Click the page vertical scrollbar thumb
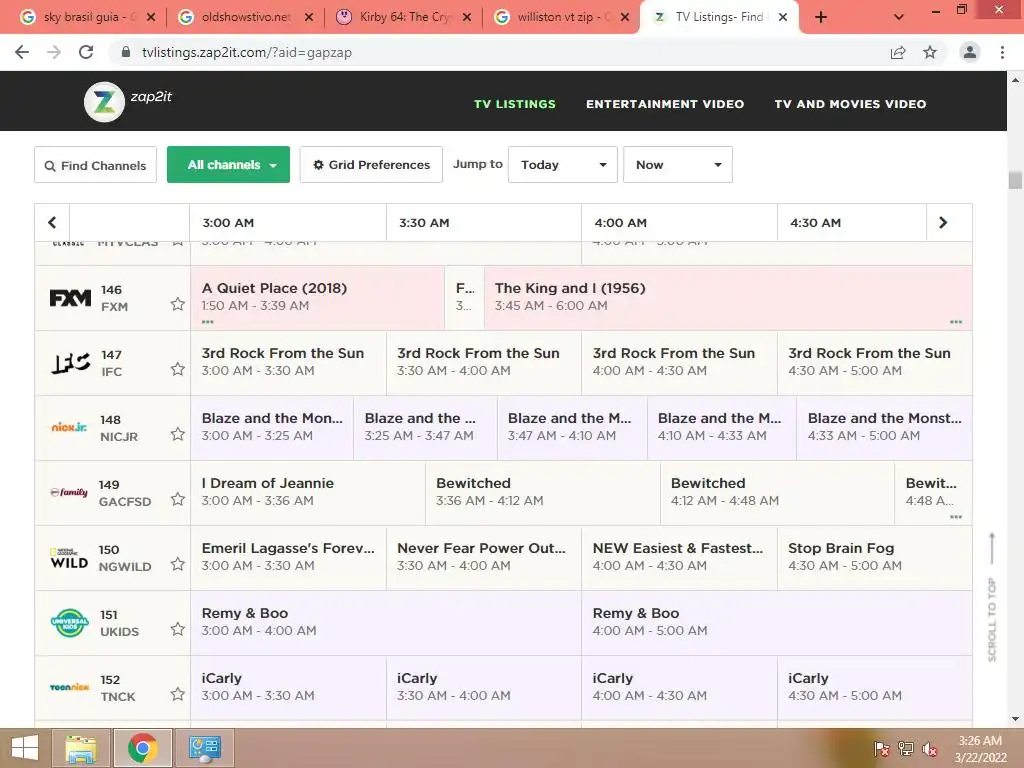The height and width of the screenshot is (768, 1024). click(1015, 180)
